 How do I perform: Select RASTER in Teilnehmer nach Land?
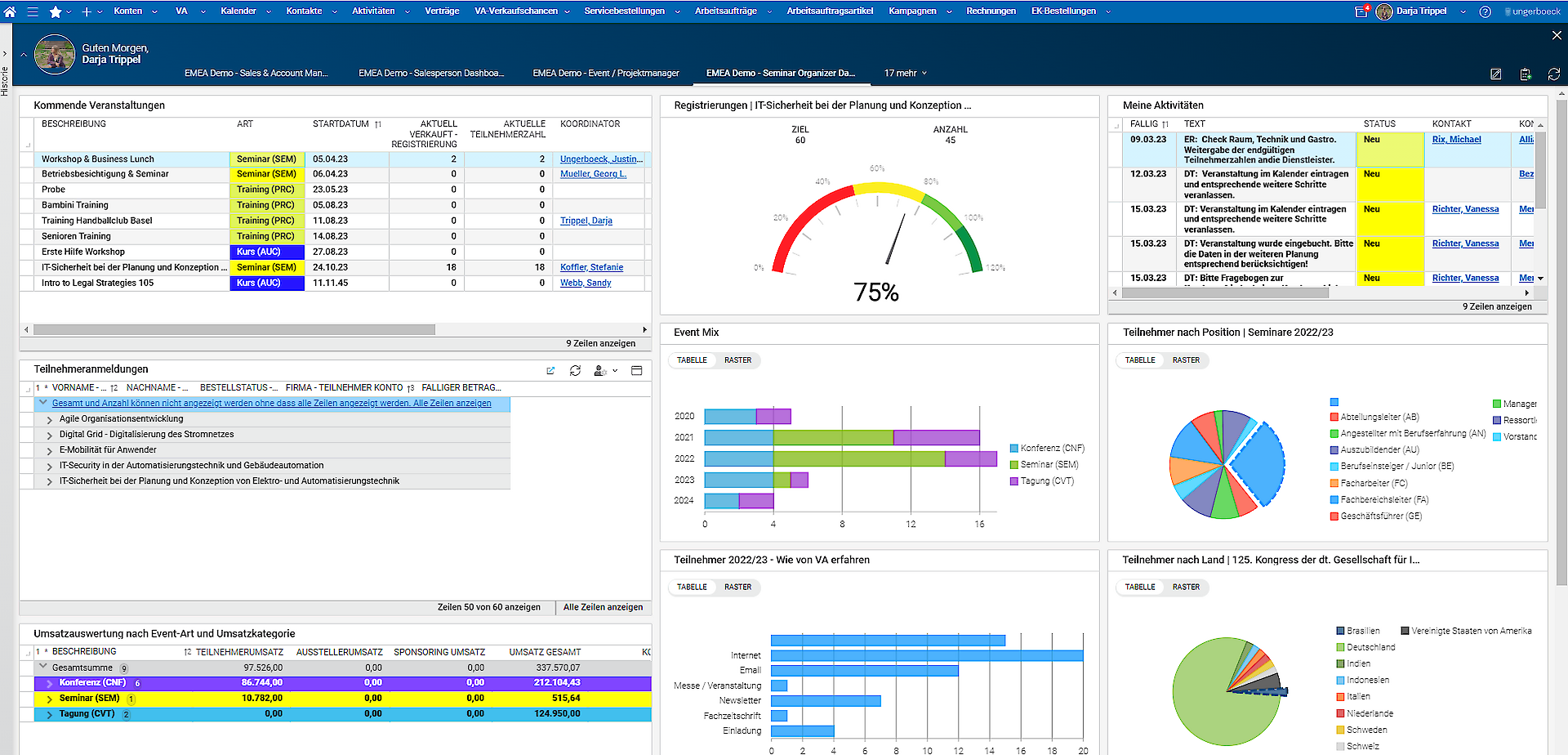click(1186, 587)
